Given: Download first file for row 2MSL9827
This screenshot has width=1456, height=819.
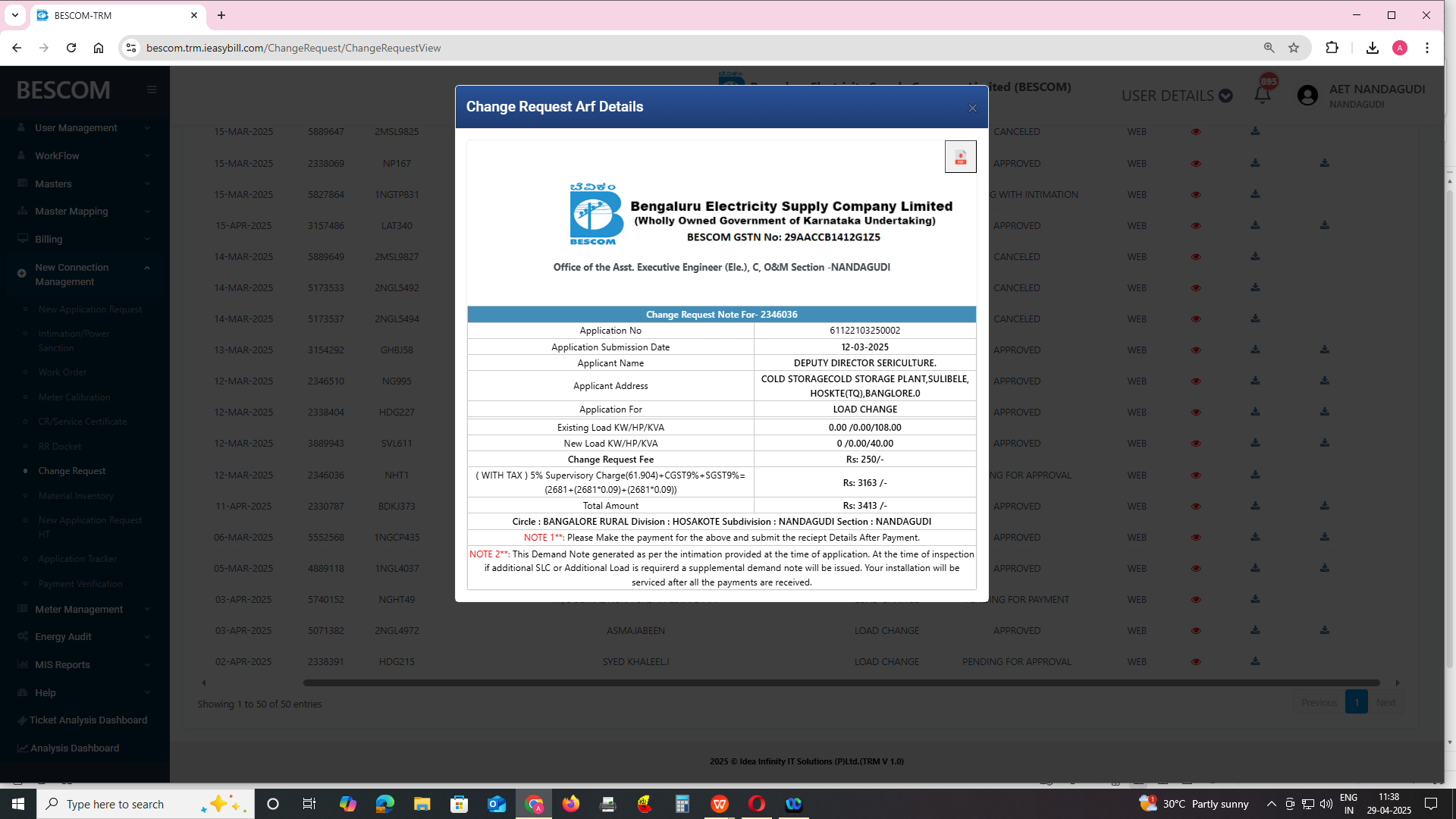Looking at the screenshot, I should click(1255, 256).
